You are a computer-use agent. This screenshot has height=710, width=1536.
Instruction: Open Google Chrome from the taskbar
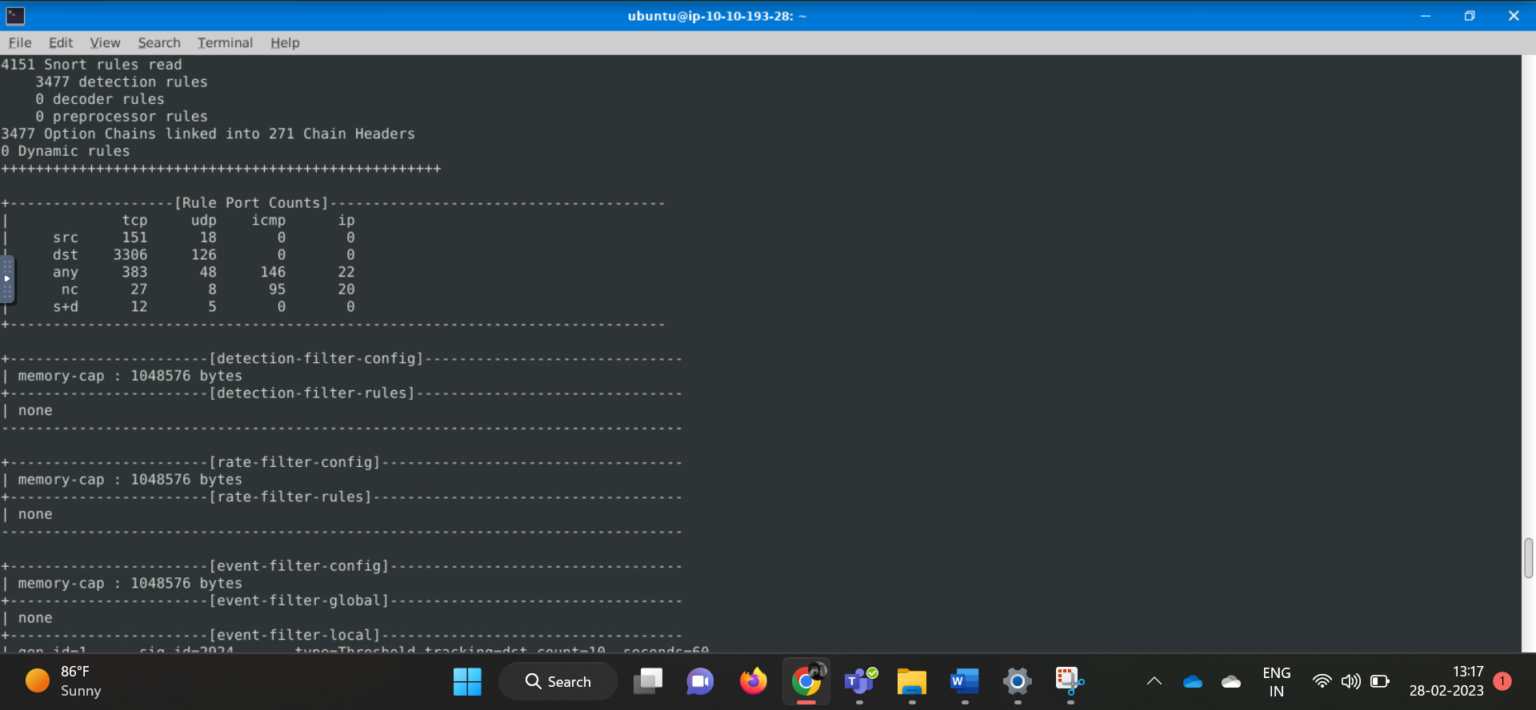click(x=806, y=681)
